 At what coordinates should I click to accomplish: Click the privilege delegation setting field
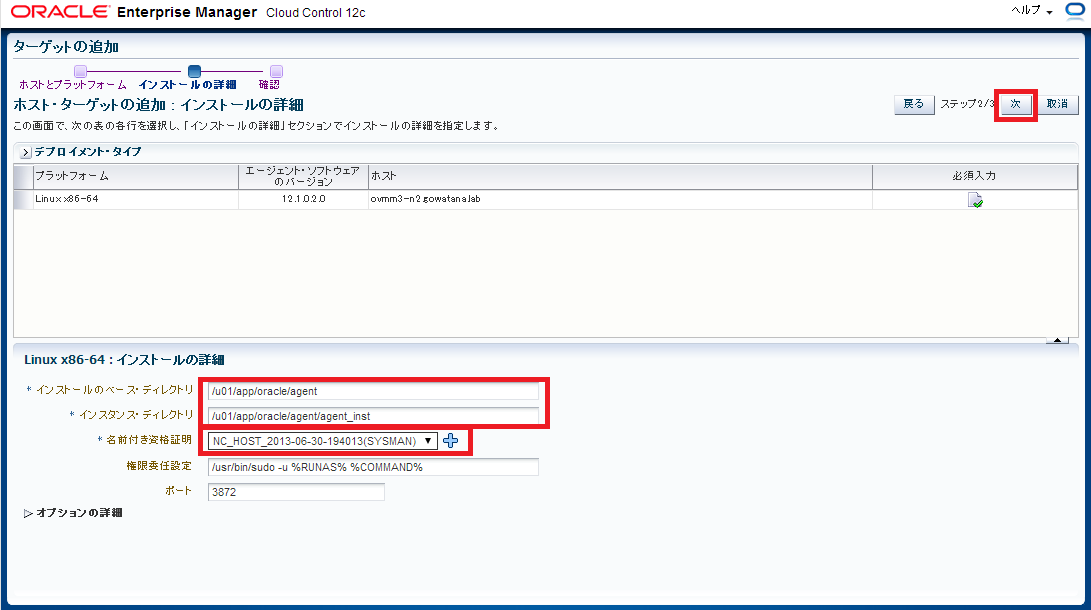pyautogui.click(x=373, y=467)
